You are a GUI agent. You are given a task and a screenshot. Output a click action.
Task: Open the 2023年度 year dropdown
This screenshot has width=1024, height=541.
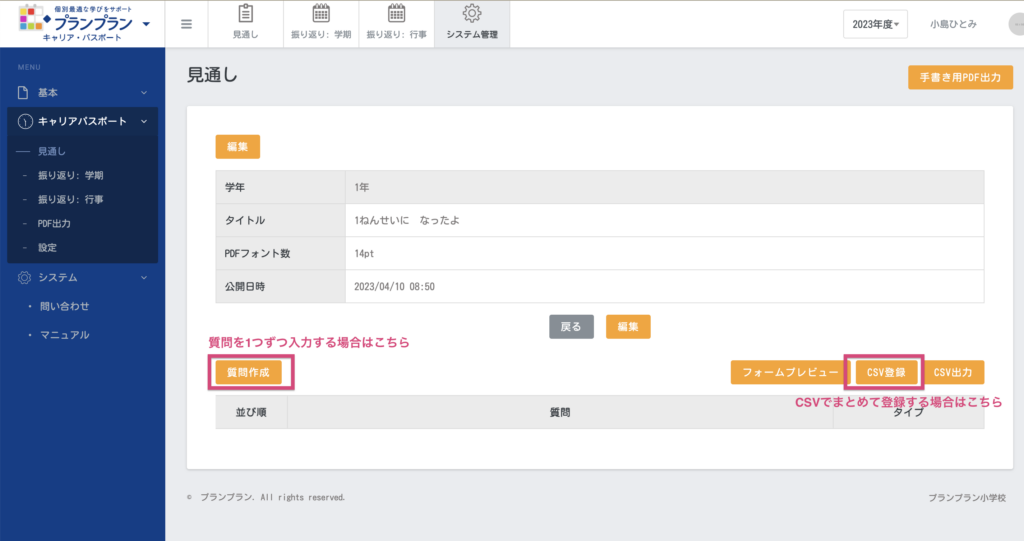point(875,24)
